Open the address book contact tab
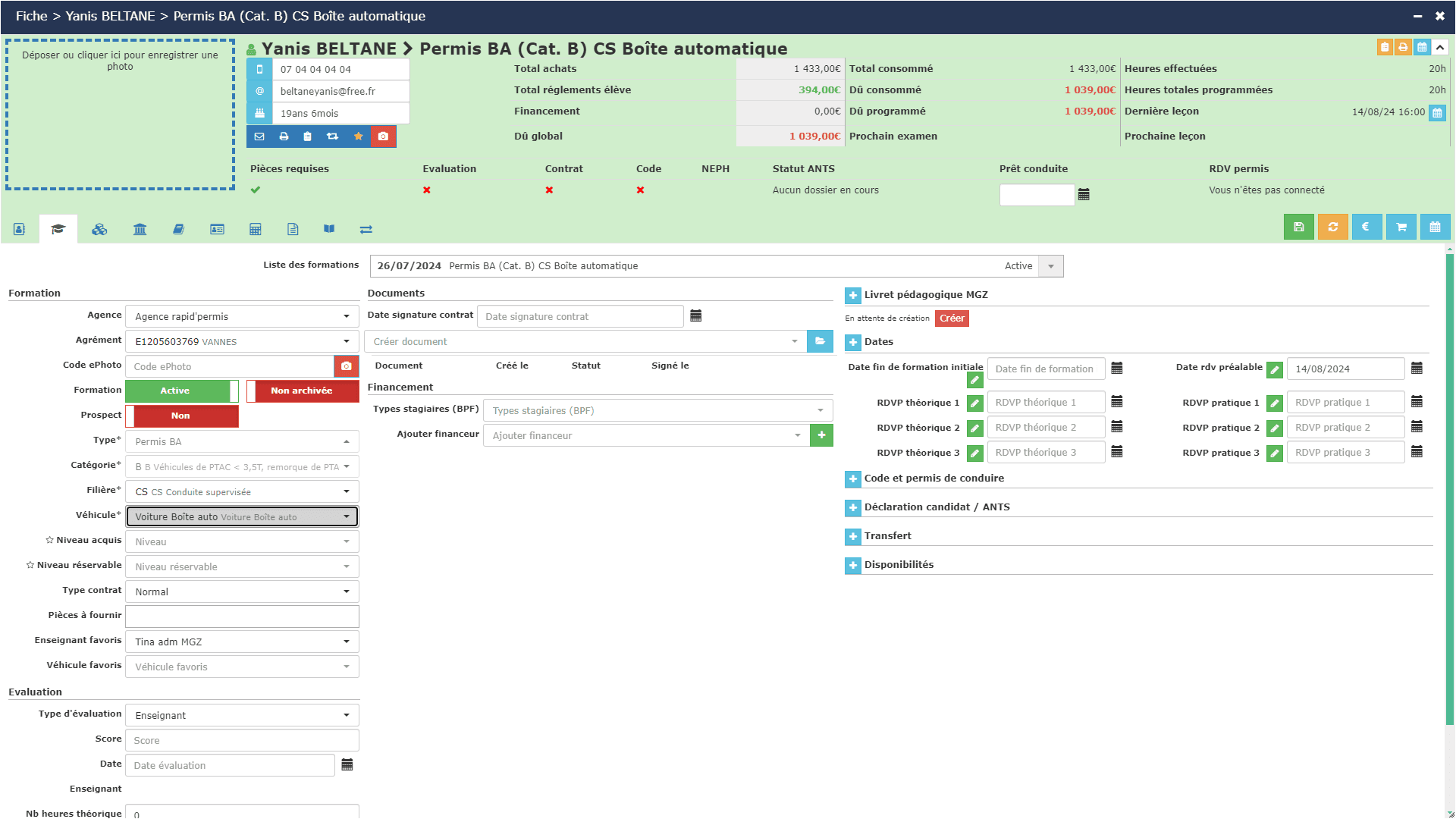This screenshot has width=1456, height=819. click(19, 229)
